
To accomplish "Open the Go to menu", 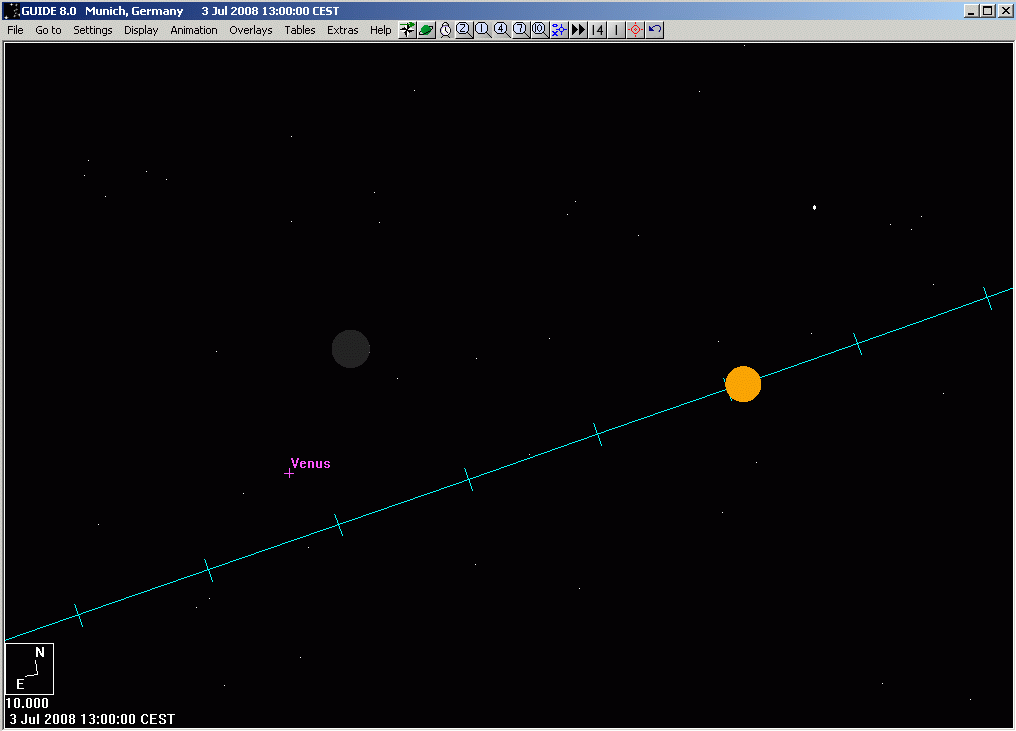I will (x=49, y=30).
